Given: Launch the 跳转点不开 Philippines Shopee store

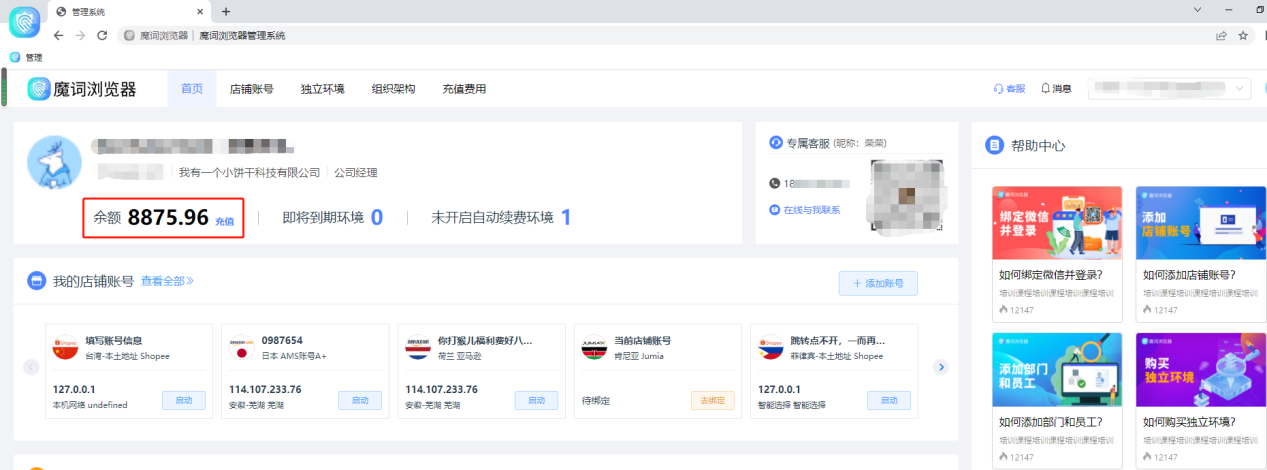Looking at the screenshot, I should click(x=889, y=400).
